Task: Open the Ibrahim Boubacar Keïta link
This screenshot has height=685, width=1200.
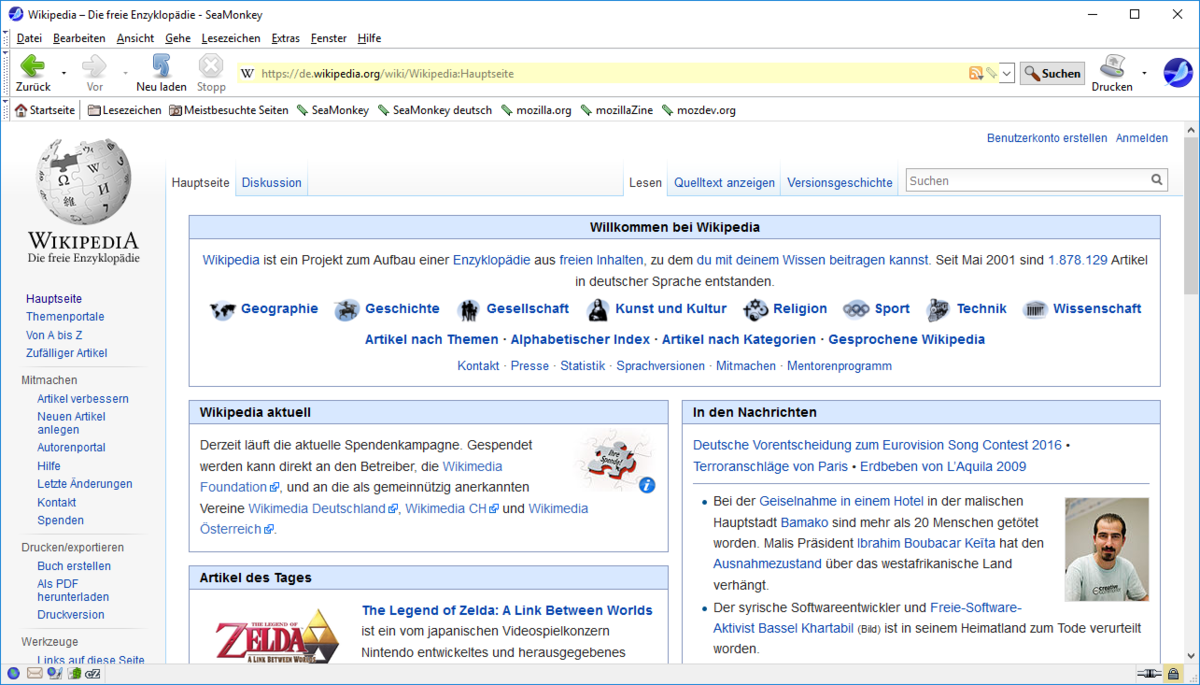Action: pyautogui.click(x=926, y=543)
